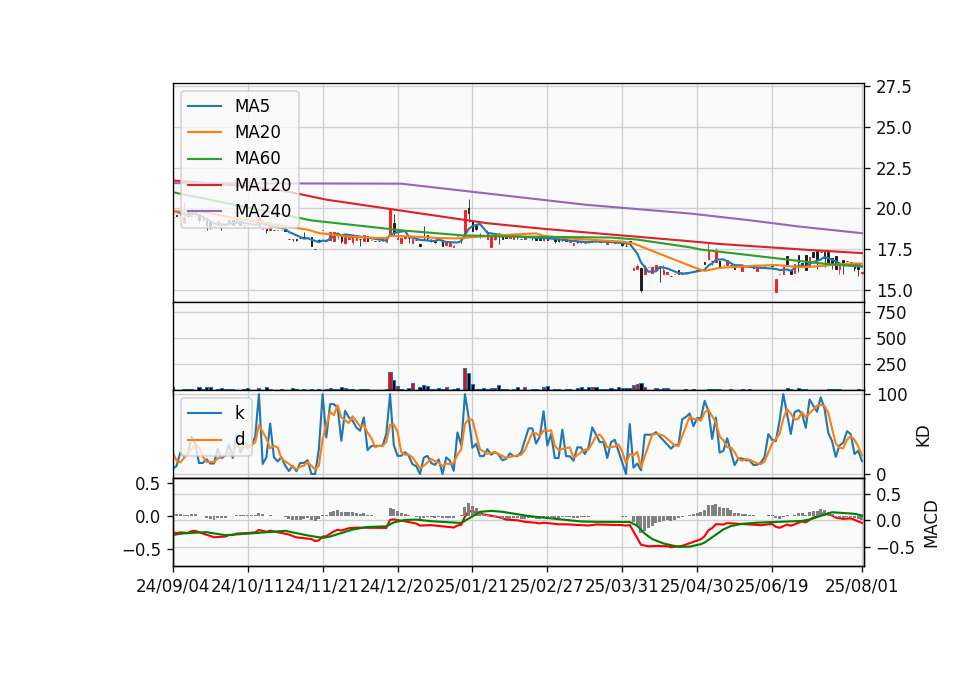The width and height of the screenshot is (960, 690).
Task: Click the 25/08/01 date label
Action: pyautogui.click(x=861, y=586)
